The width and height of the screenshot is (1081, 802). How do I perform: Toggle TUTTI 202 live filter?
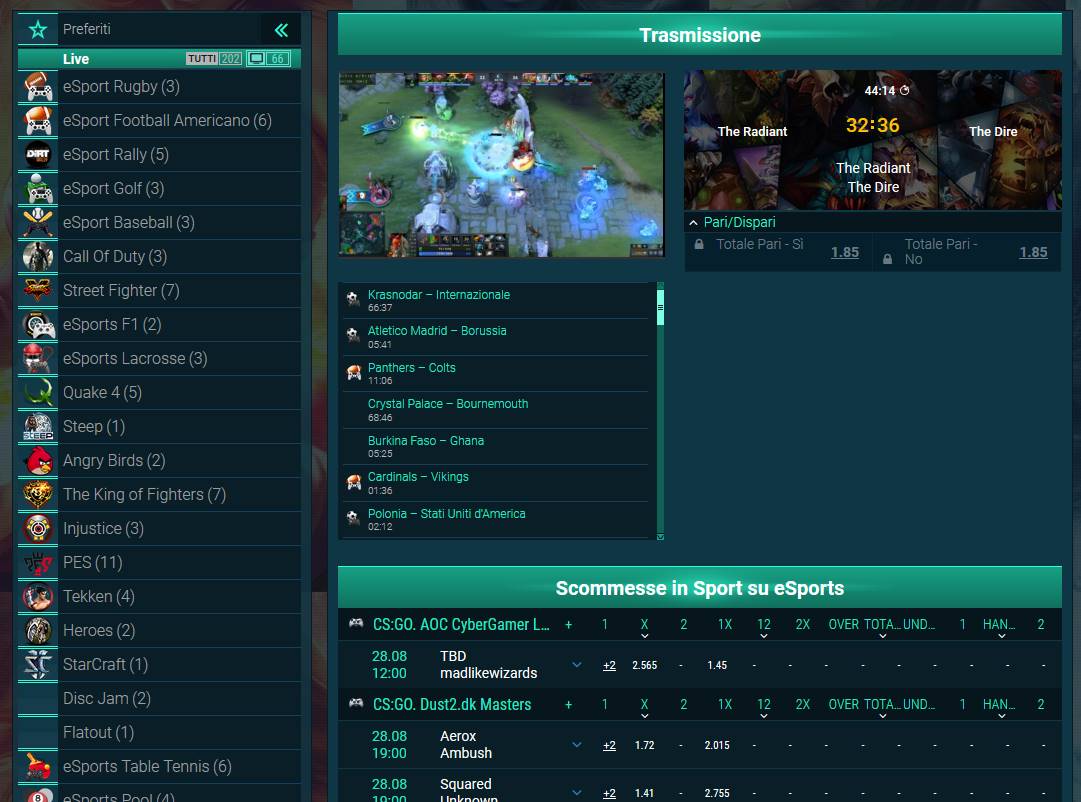214,59
